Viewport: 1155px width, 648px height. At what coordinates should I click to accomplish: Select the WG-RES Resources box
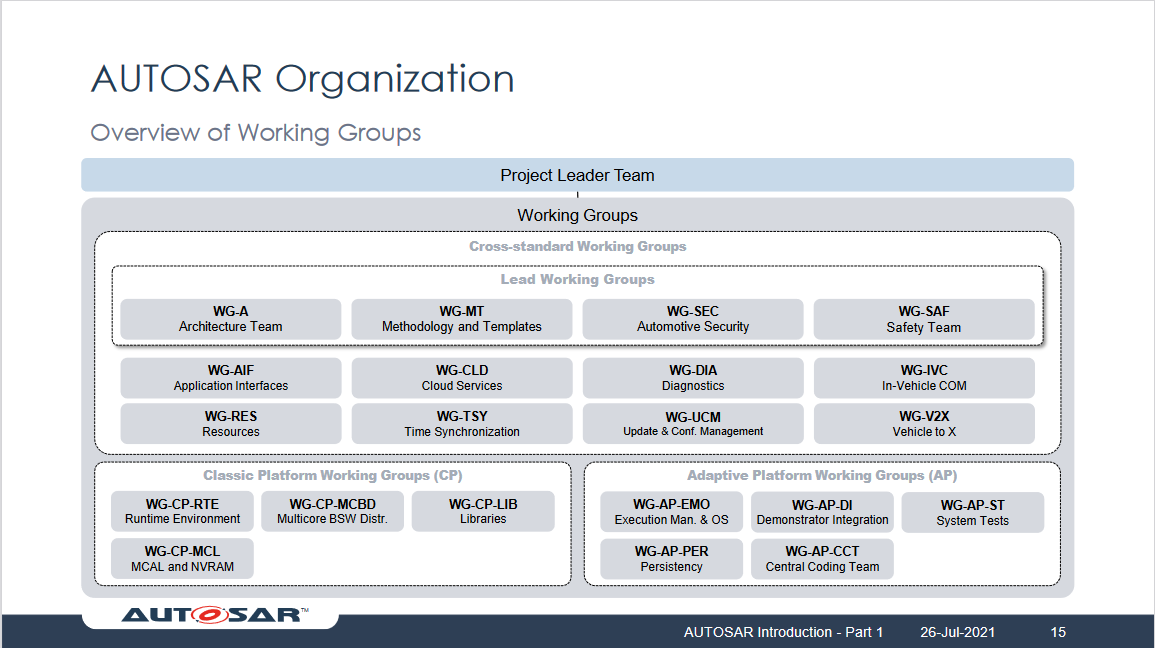231,423
